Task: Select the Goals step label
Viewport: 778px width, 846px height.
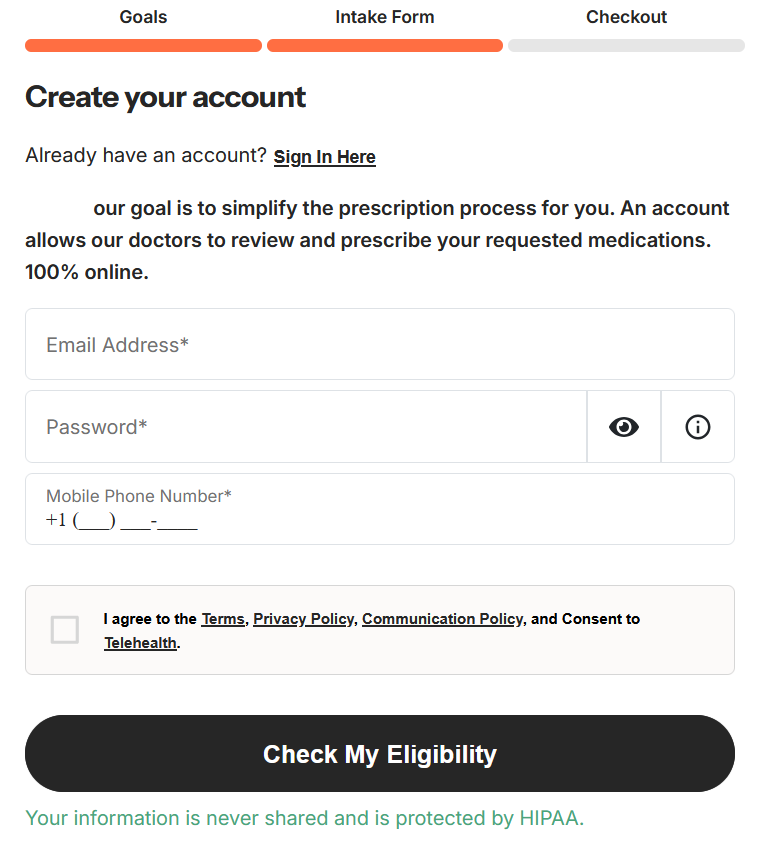Action: tap(143, 17)
